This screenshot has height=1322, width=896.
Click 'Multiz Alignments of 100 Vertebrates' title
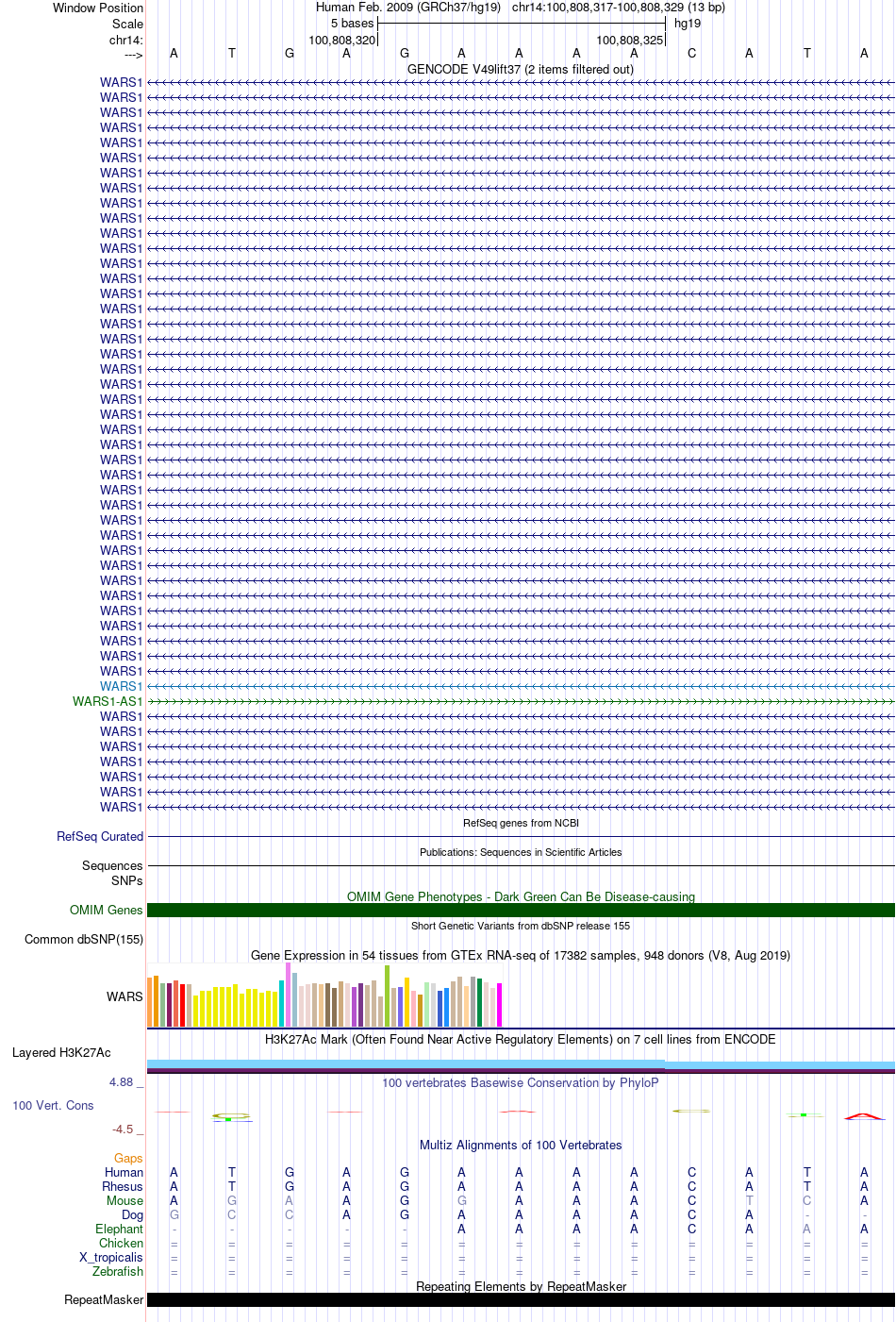[521, 1145]
